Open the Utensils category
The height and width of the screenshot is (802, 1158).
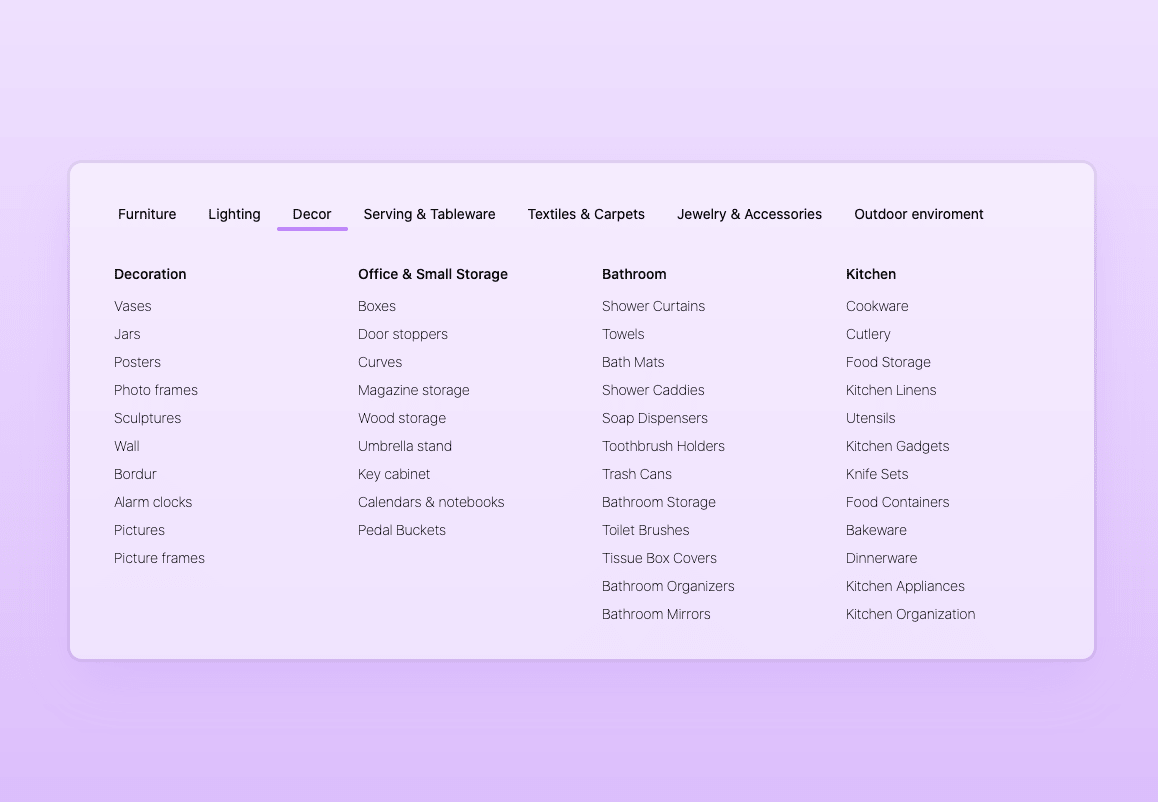[x=870, y=418]
